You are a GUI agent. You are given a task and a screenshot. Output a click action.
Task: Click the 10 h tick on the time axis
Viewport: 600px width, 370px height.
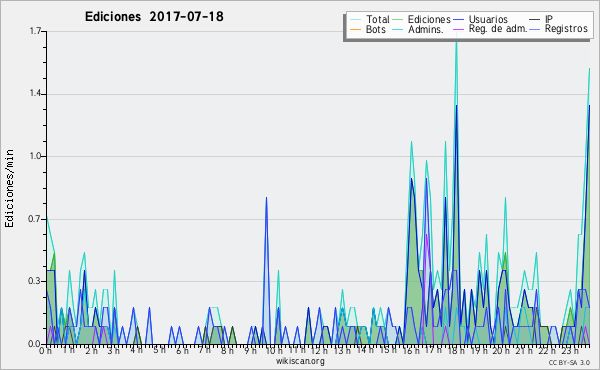[274, 351]
